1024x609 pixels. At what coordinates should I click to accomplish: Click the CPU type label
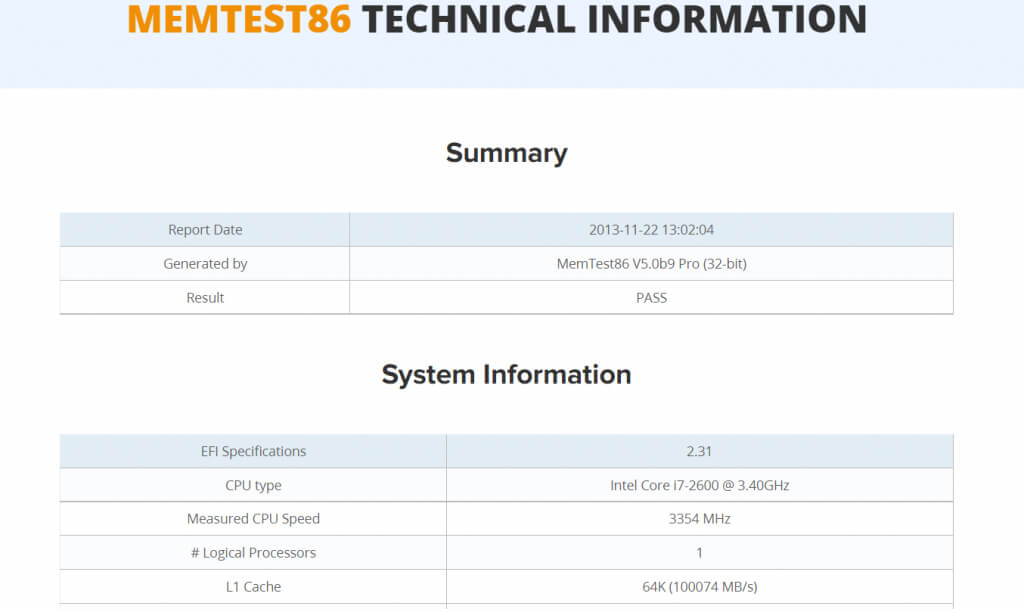click(253, 485)
